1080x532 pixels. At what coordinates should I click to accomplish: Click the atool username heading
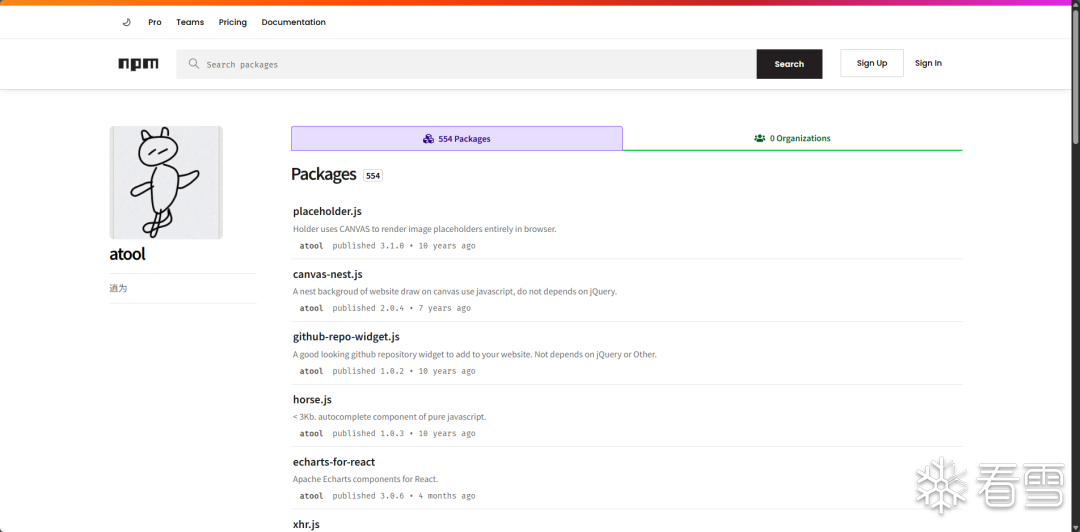coord(127,254)
